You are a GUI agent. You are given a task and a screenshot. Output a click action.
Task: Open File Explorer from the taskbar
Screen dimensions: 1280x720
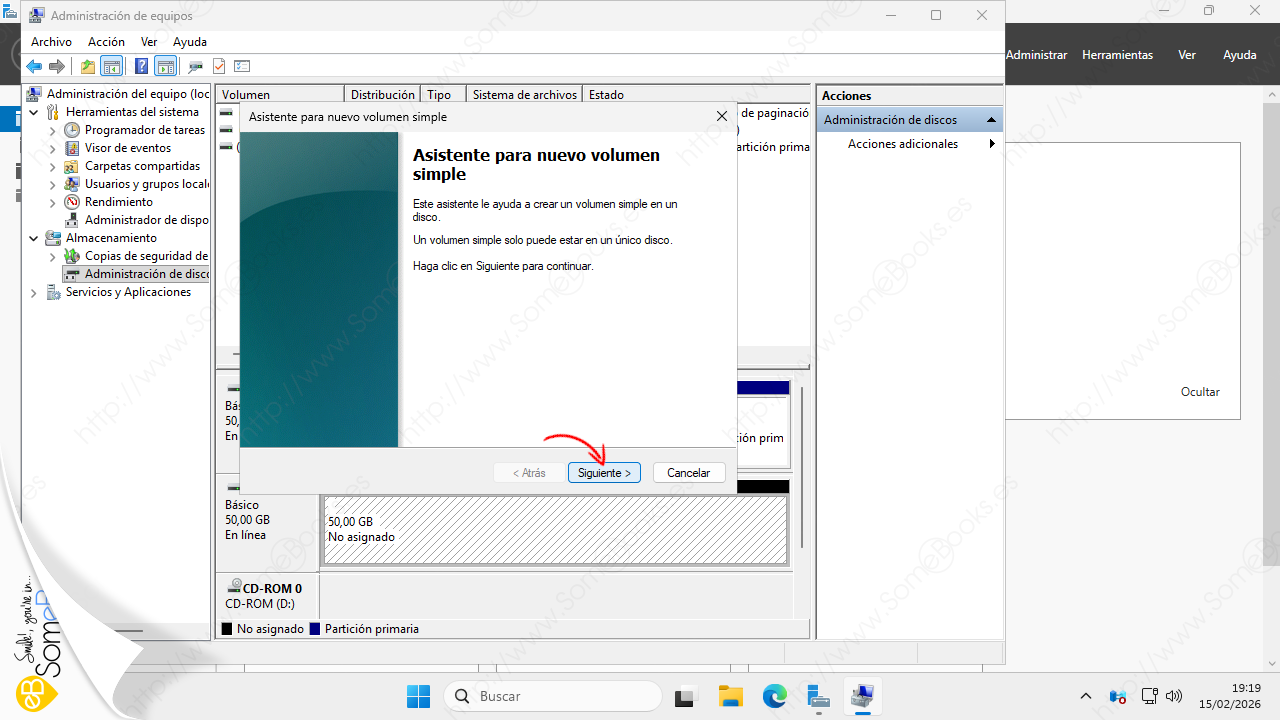pyautogui.click(x=731, y=696)
